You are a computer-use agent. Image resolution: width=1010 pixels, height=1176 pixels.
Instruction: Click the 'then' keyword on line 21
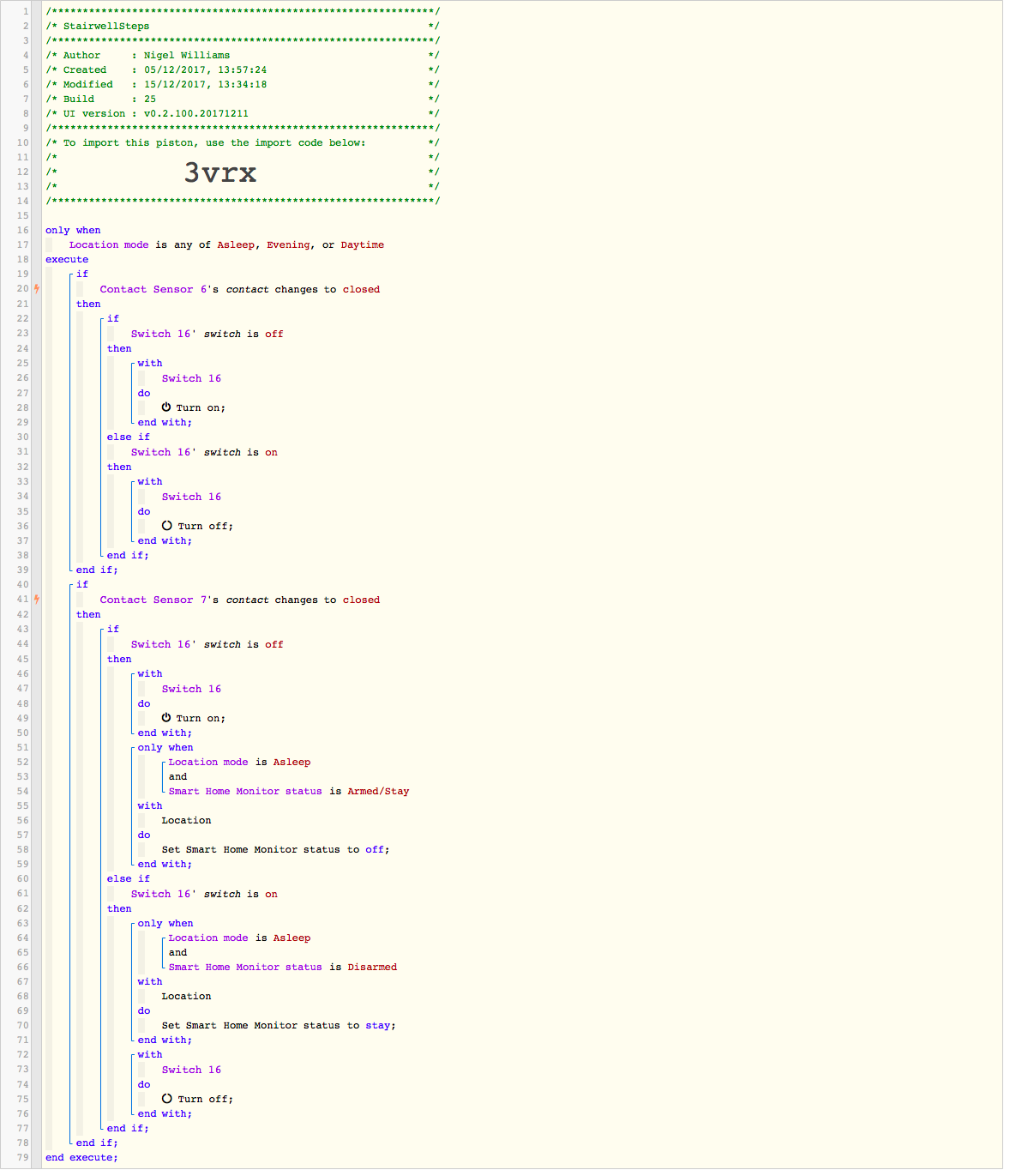coord(88,304)
